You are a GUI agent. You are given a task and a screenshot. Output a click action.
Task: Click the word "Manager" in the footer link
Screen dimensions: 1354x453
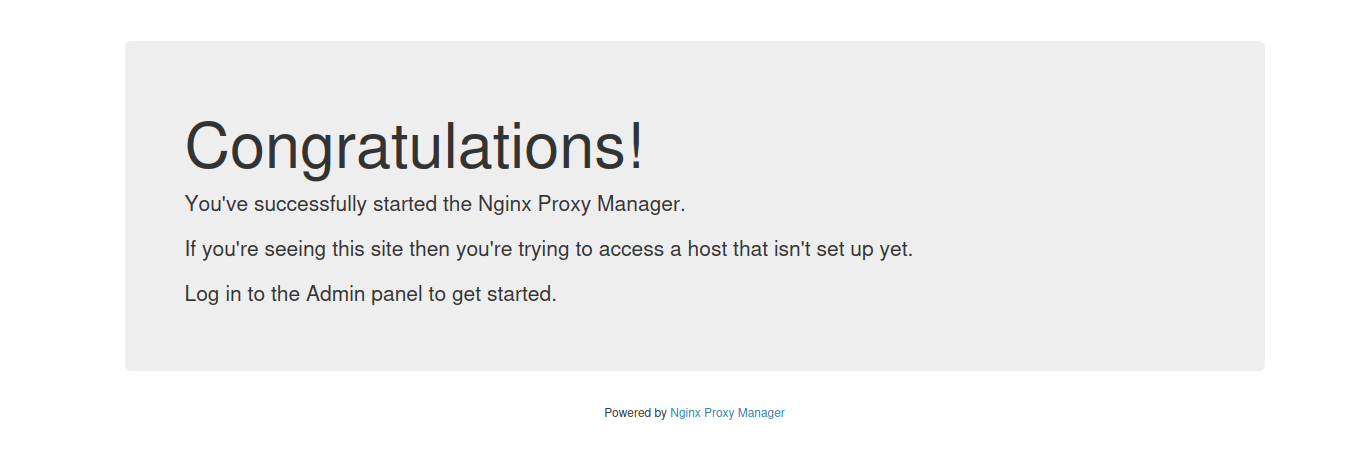pos(761,413)
